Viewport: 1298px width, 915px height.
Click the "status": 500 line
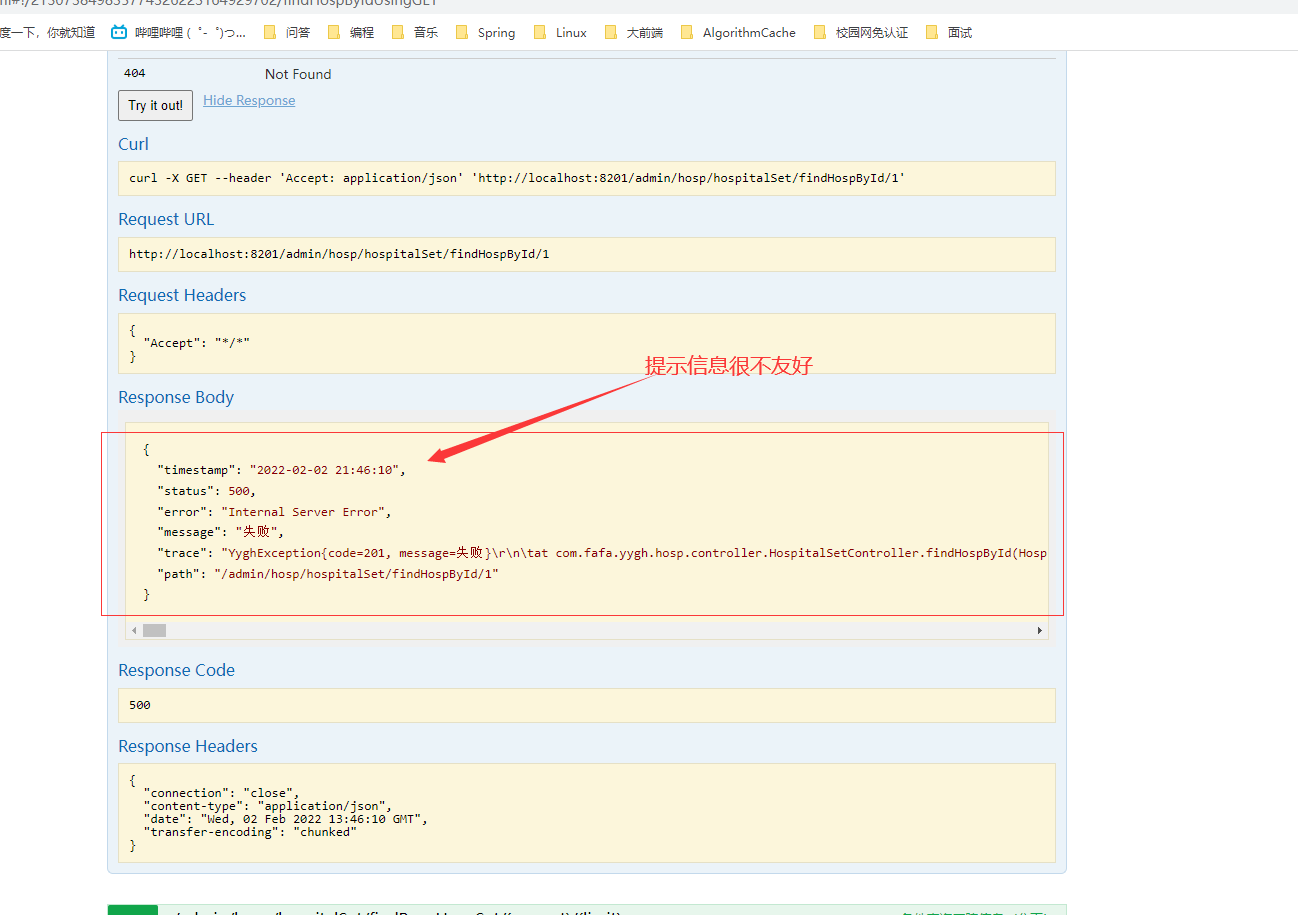tap(207, 491)
